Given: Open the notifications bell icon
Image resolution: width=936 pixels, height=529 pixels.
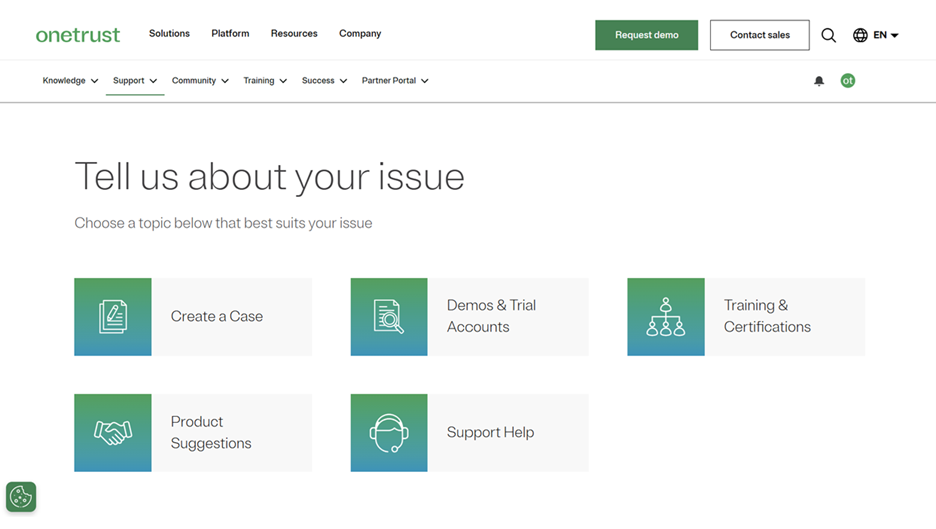Looking at the screenshot, I should pyautogui.click(x=819, y=81).
